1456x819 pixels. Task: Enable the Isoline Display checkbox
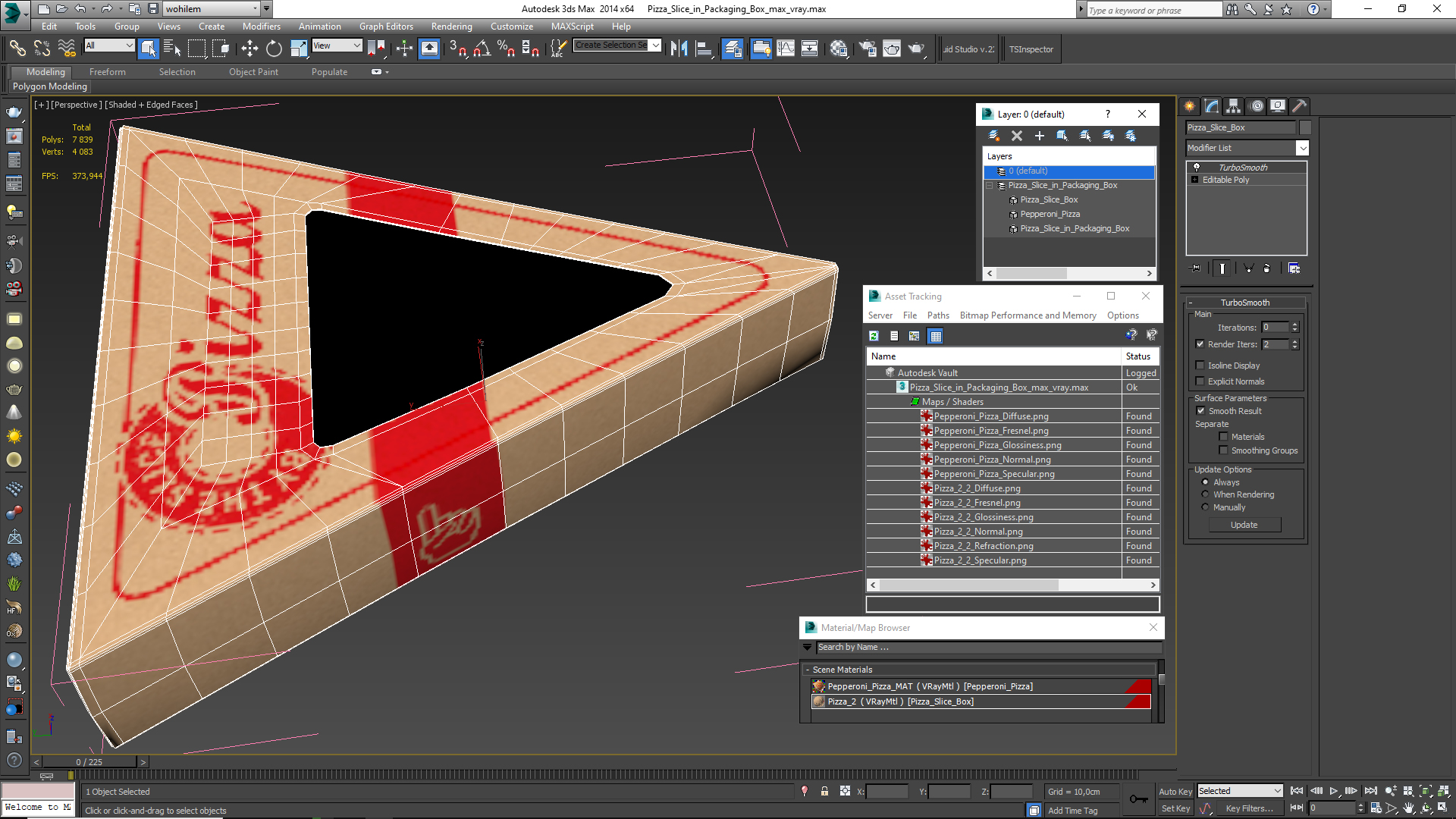[x=1200, y=366]
